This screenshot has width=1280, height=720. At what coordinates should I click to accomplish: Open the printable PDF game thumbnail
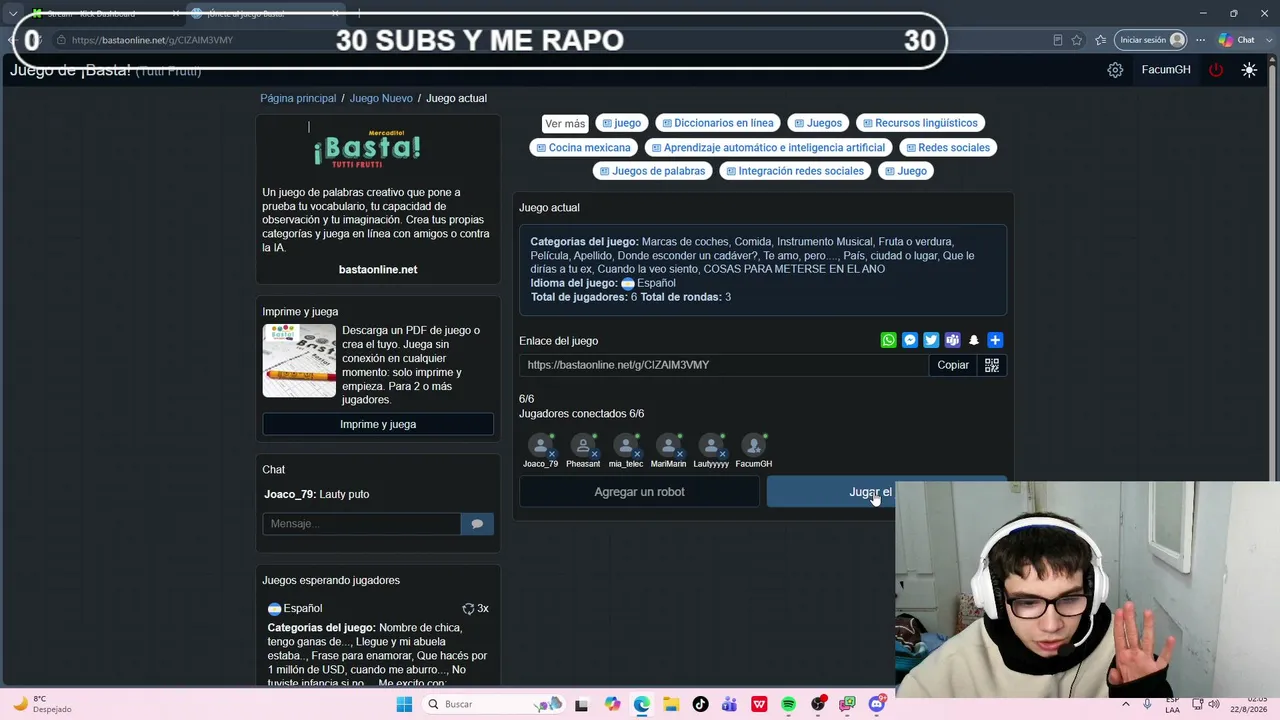click(x=299, y=360)
